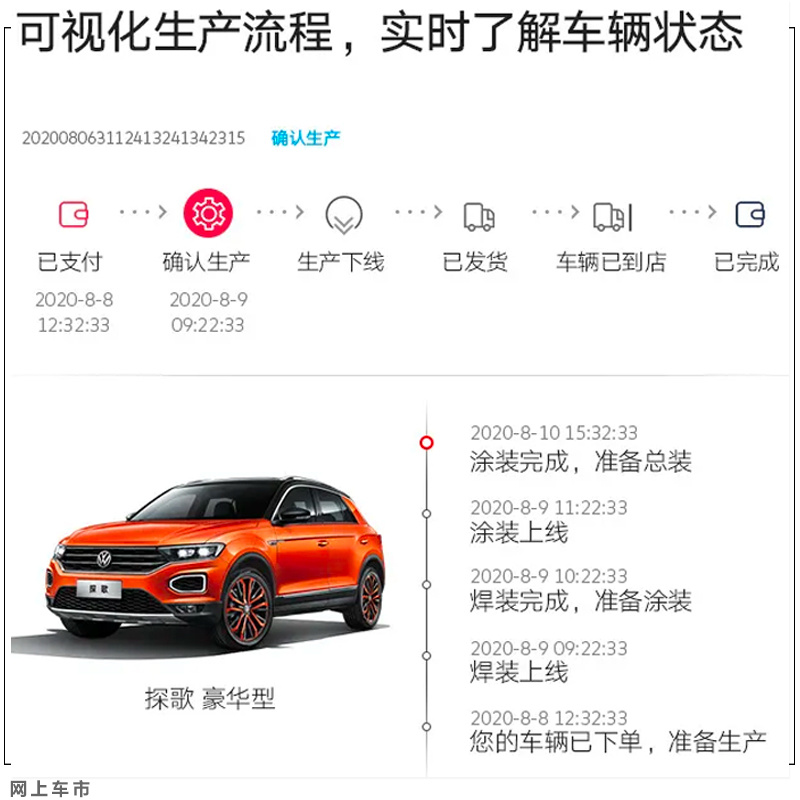Click the 已发货 truck icon

479,217
